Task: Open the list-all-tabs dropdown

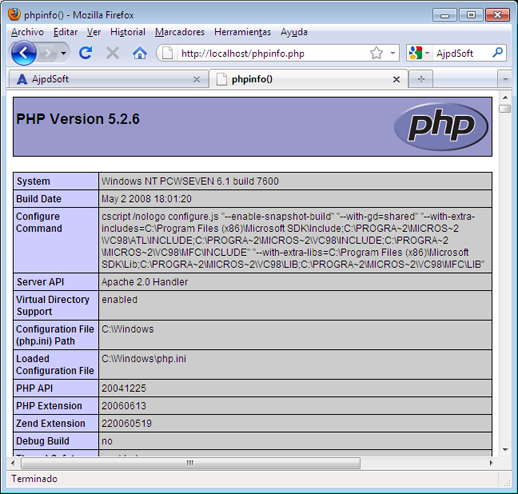Action: pos(505,79)
